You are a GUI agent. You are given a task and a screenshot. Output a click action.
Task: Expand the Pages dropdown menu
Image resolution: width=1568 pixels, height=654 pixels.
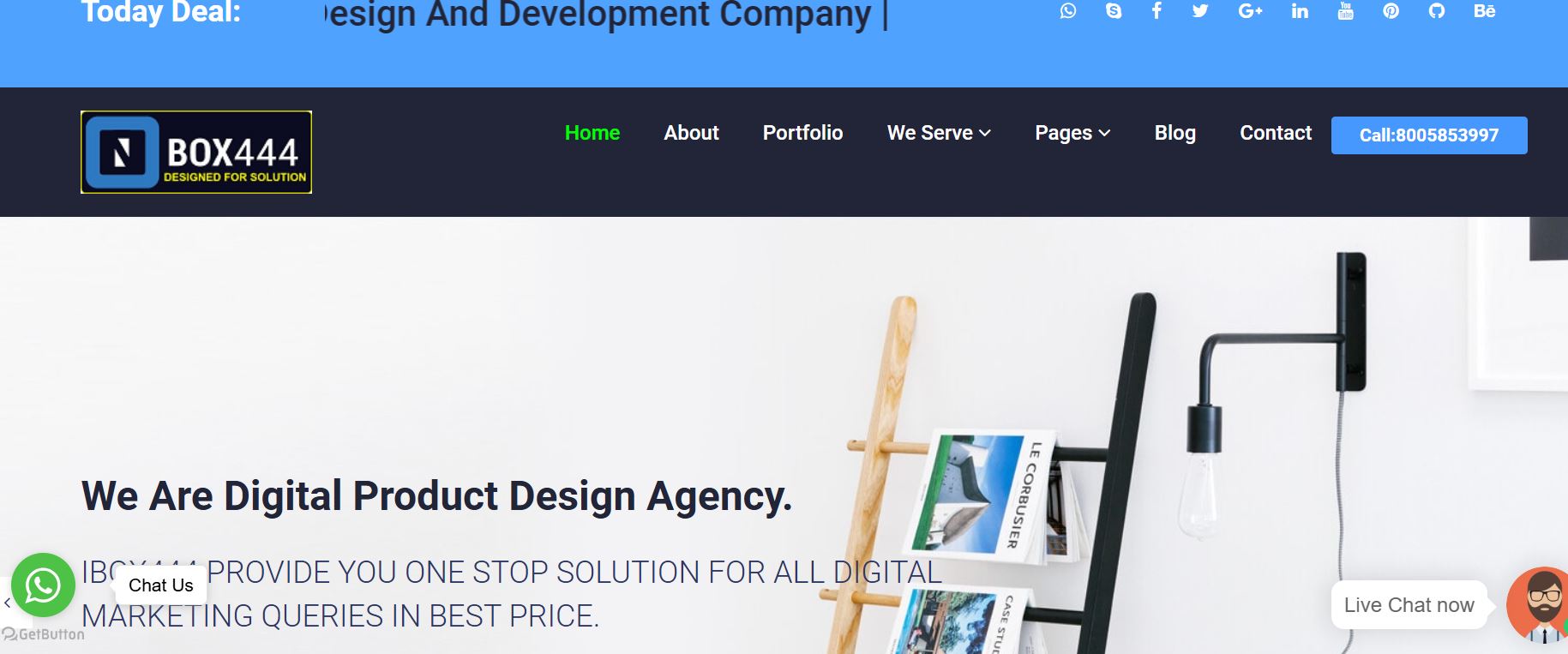click(1072, 133)
